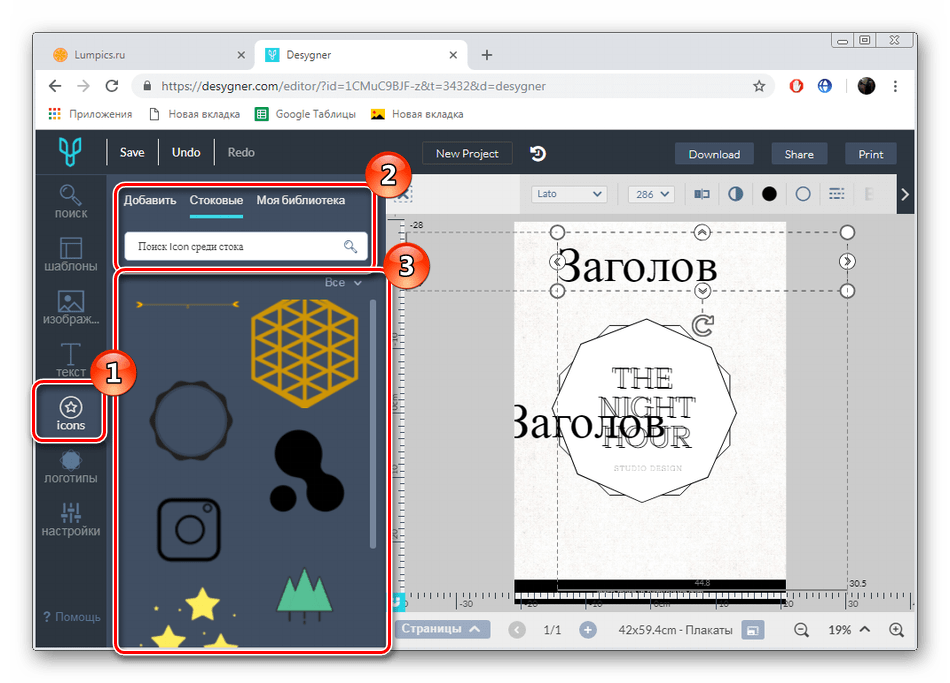Reload the browser page
The image size is (950, 683).
[x=111, y=86]
